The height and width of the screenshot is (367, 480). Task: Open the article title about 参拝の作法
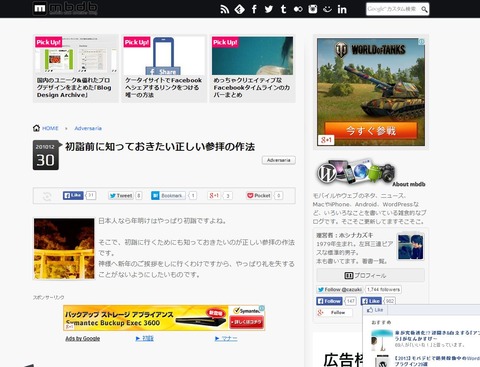point(160,146)
